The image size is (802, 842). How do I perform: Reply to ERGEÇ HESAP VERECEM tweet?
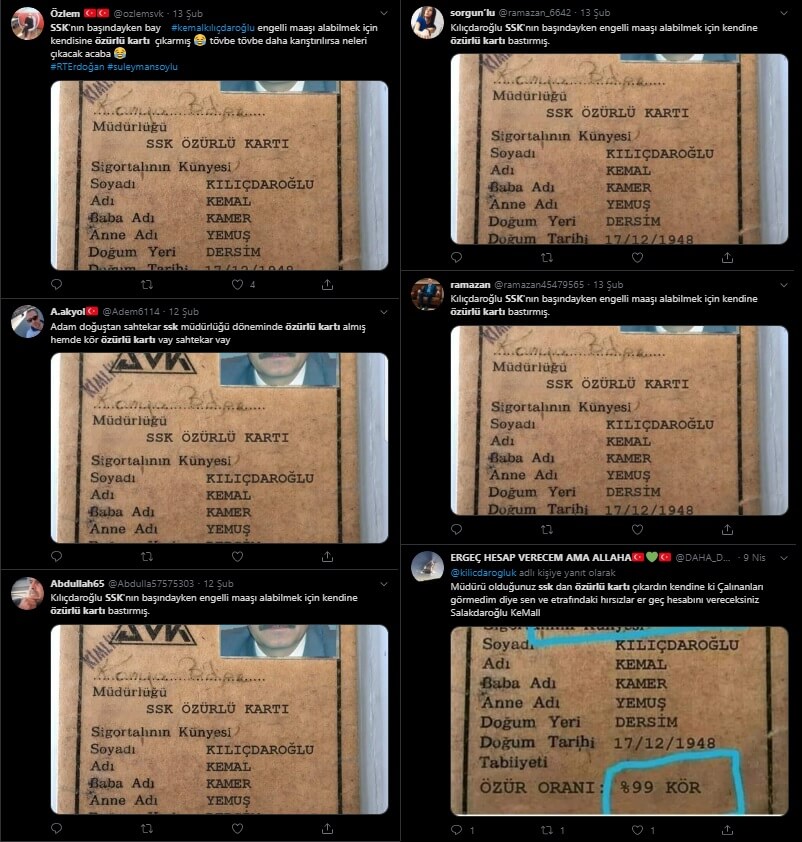(x=456, y=830)
